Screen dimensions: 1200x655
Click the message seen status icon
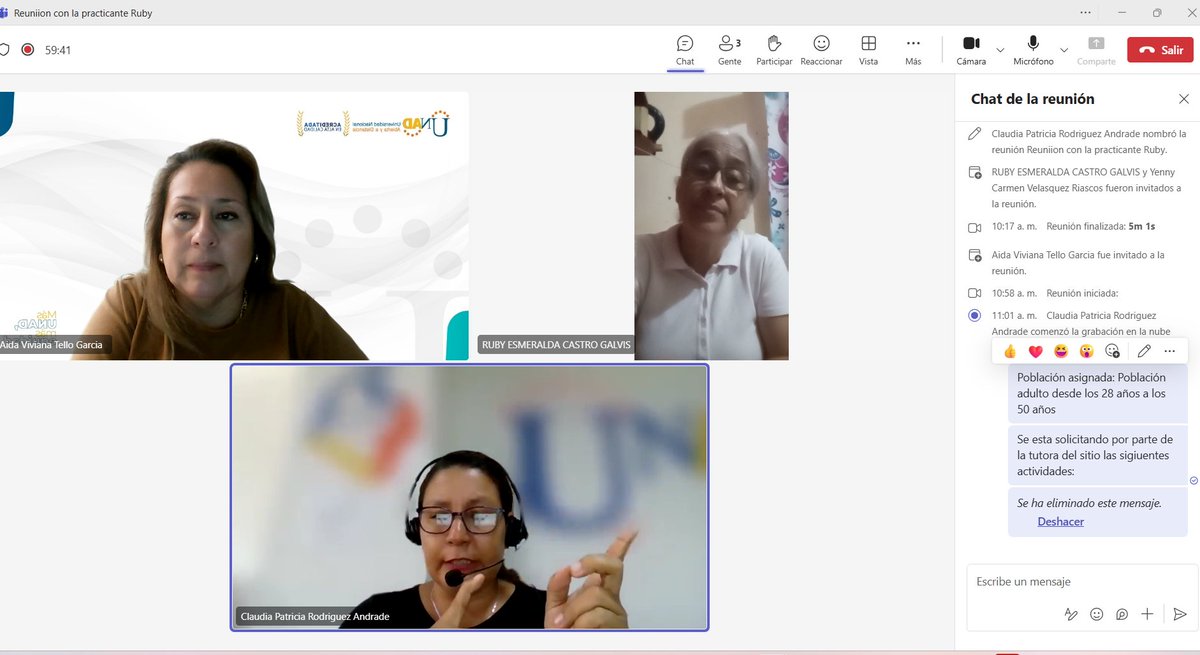(1194, 481)
